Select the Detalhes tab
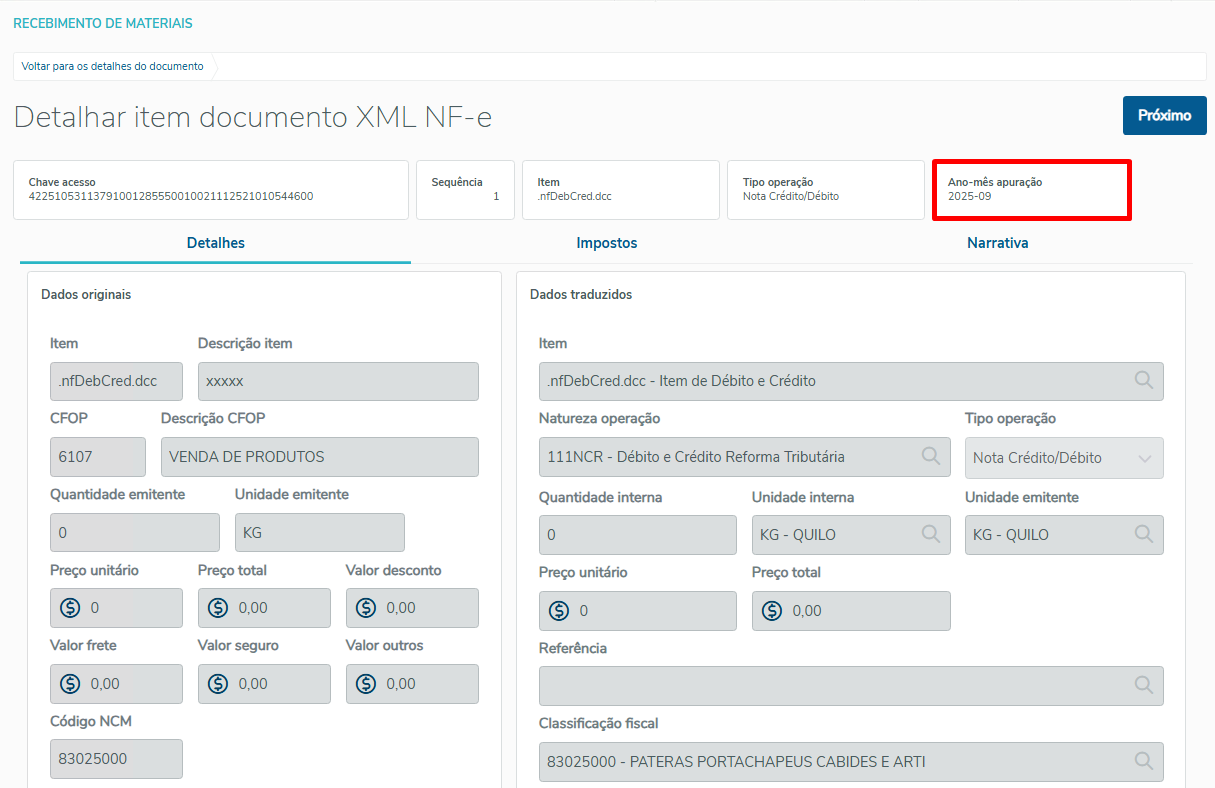 pyautogui.click(x=216, y=243)
